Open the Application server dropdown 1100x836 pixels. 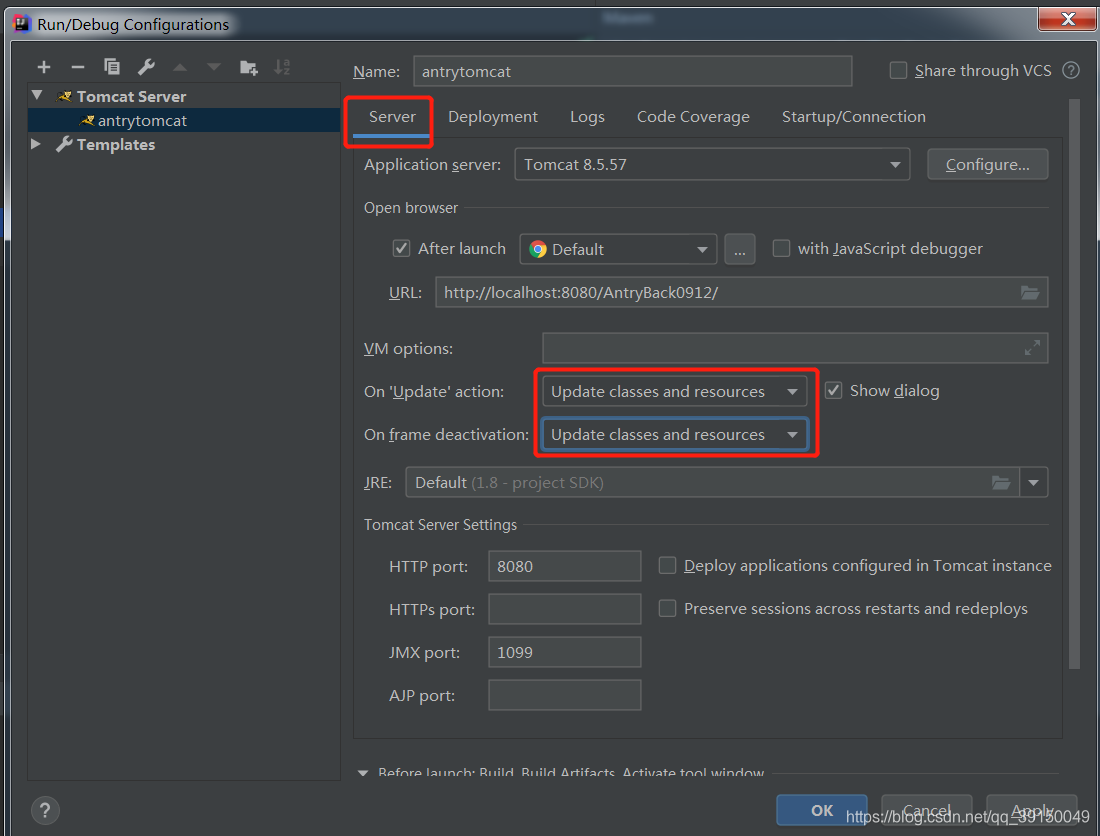(712, 164)
